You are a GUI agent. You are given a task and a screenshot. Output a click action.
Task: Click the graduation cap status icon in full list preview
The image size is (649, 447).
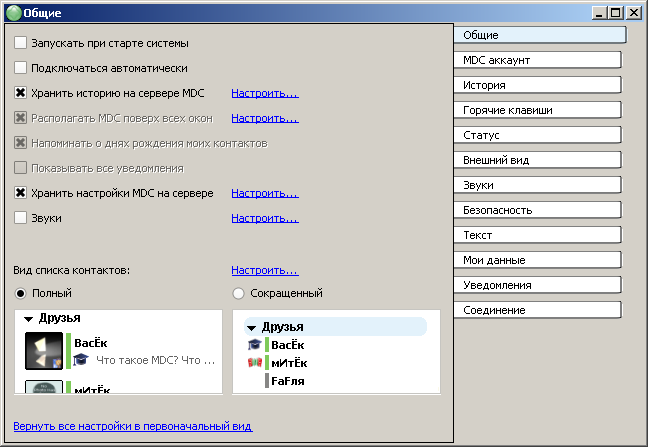pyautogui.click(x=81, y=360)
